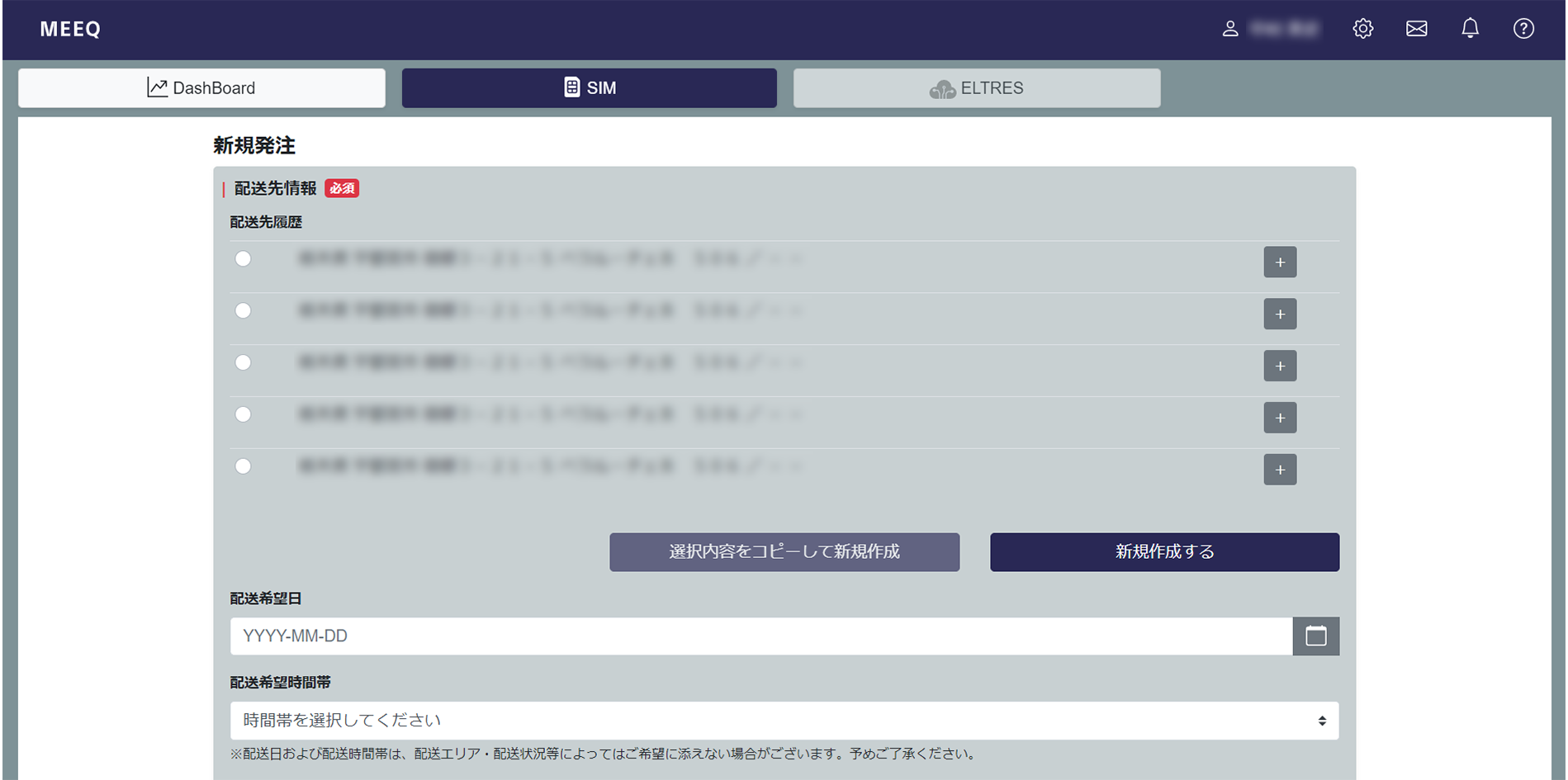Image resolution: width=1568 pixels, height=780 pixels.
Task: Click the user profile icon in the header
Action: (x=1230, y=28)
